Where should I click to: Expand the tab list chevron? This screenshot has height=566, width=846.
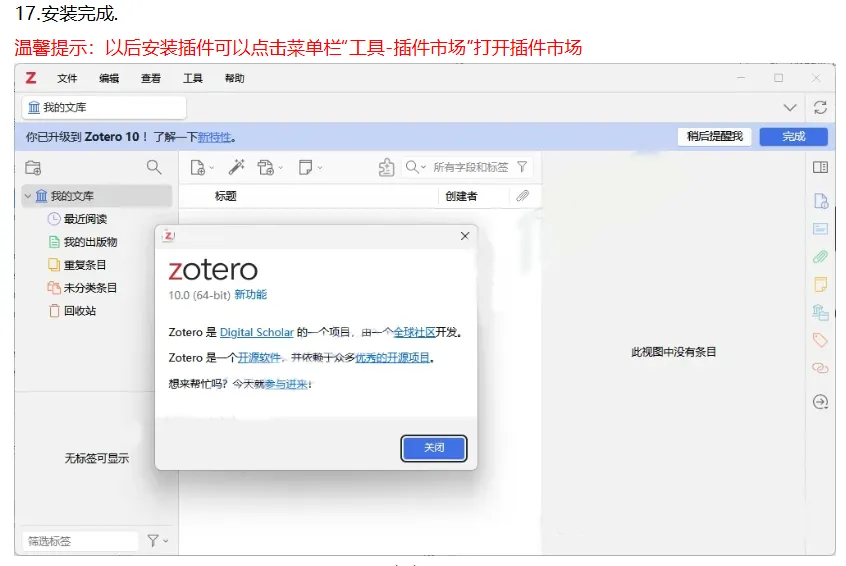pyautogui.click(x=790, y=108)
